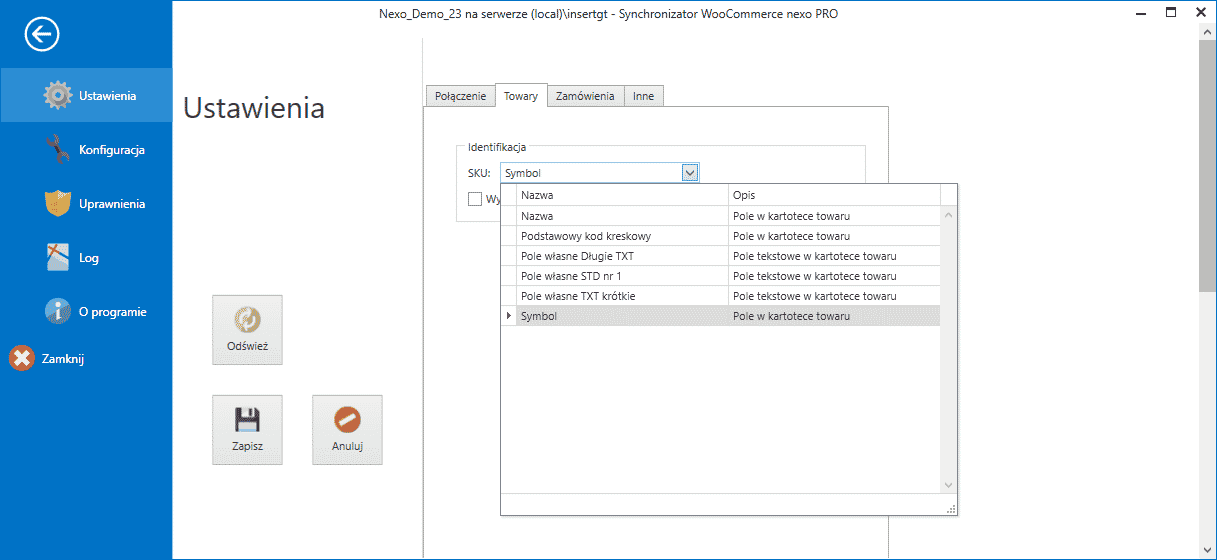This screenshot has width=1217, height=560.
Task: Open Uprawnienia shield icon in sidebar
Action: 58,203
